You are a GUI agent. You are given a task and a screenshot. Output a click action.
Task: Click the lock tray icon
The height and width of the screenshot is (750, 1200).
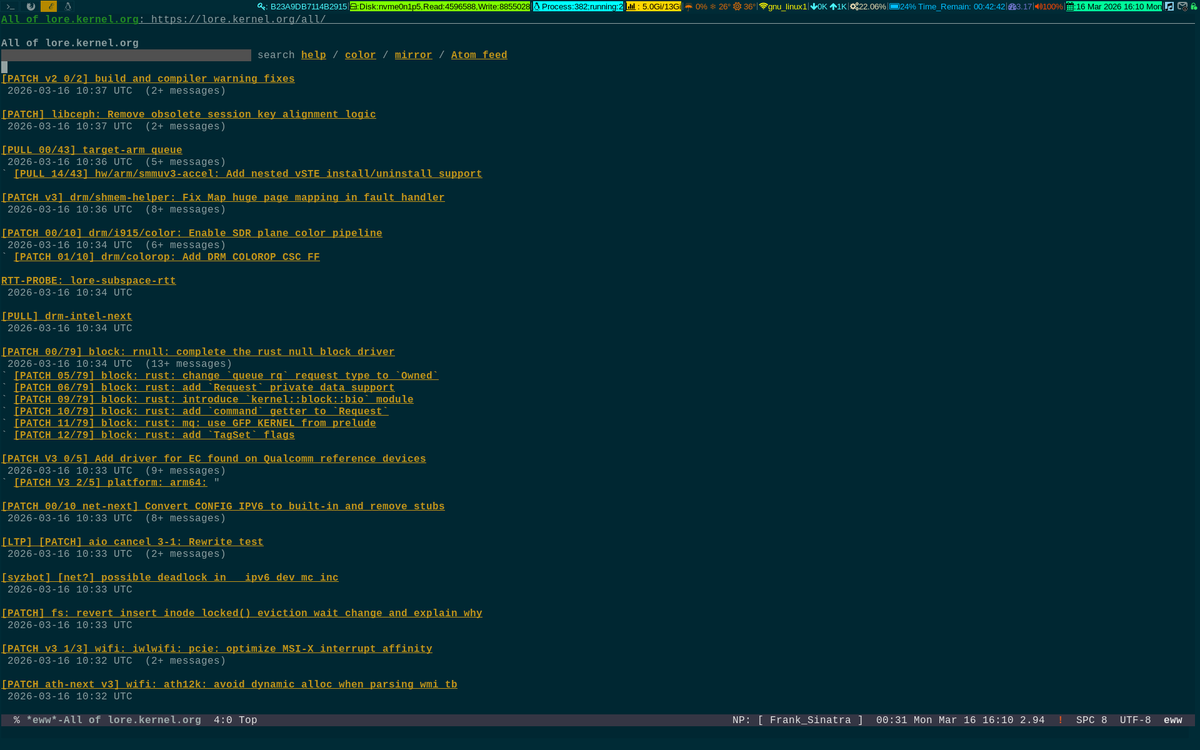(x=1193, y=6)
